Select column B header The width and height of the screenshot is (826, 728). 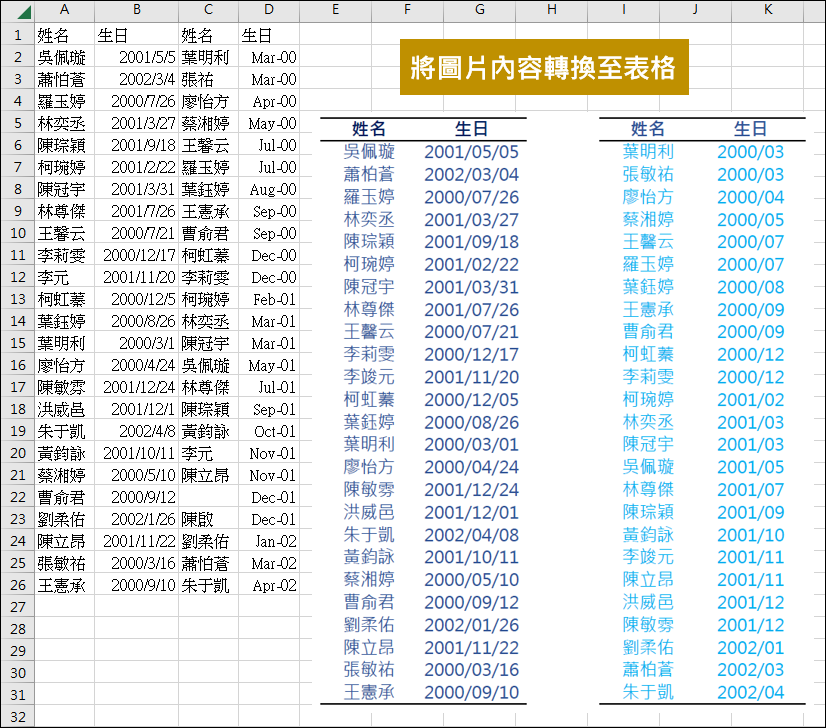coord(136,9)
